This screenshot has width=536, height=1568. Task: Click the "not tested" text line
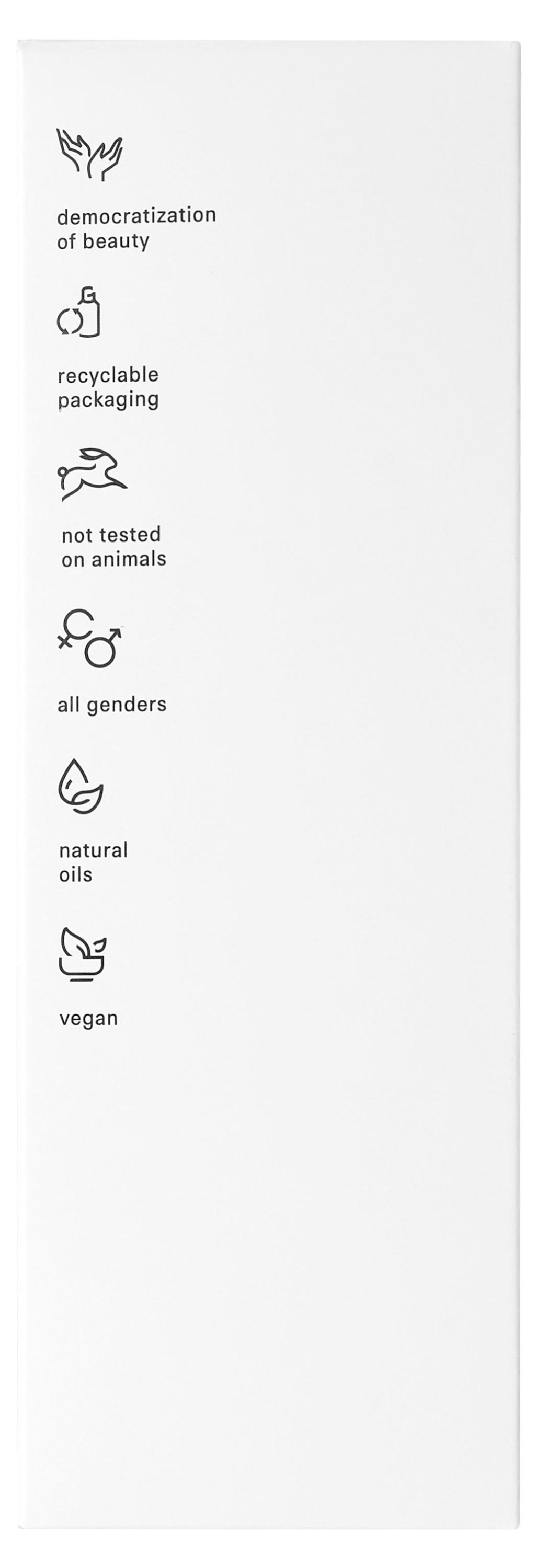(111, 535)
